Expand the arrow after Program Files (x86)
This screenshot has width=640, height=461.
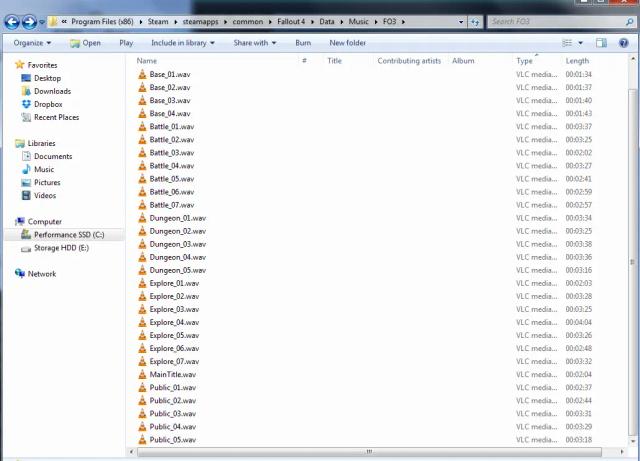click(x=141, y=22)
